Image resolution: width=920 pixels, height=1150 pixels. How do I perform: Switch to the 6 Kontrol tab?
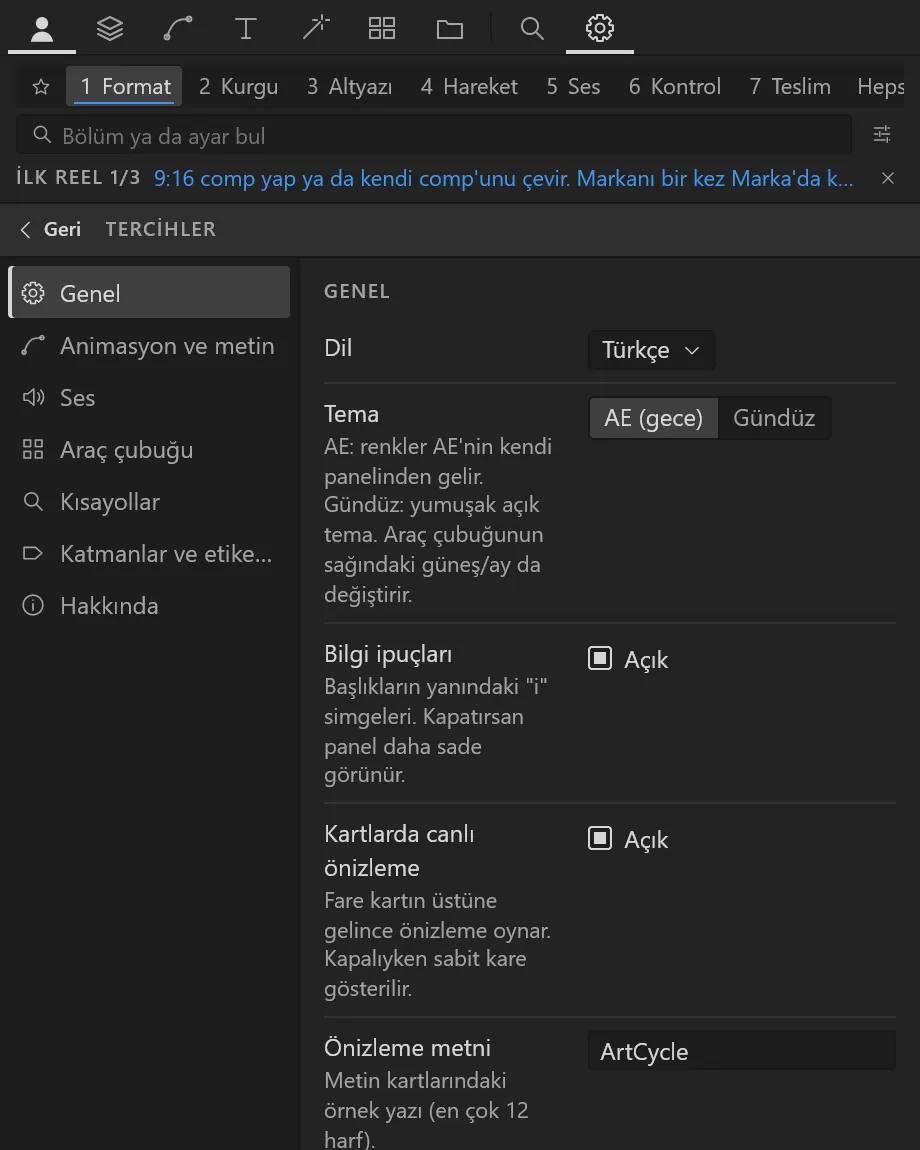coord(674,87)
